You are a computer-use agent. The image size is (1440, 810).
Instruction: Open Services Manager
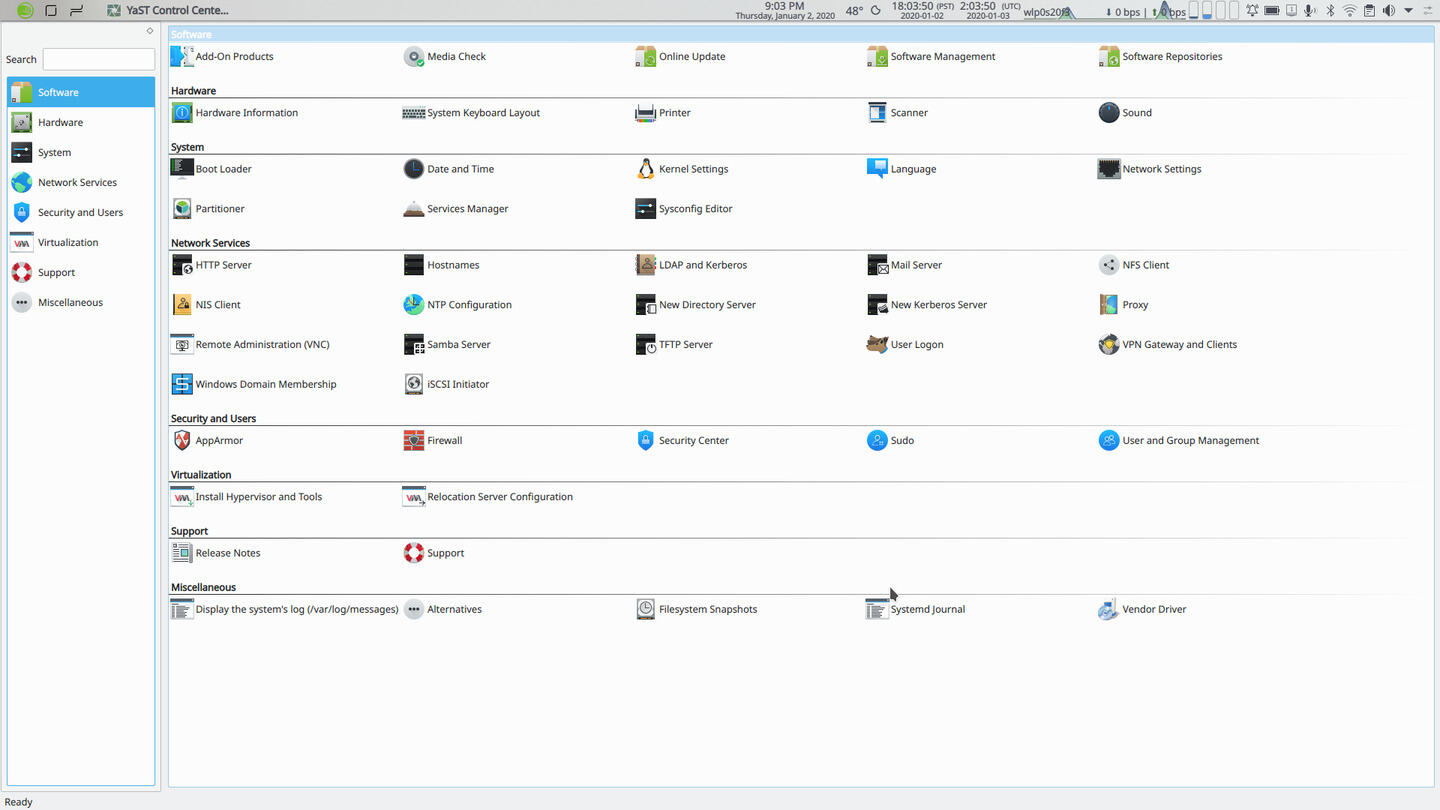click(456, 209)
